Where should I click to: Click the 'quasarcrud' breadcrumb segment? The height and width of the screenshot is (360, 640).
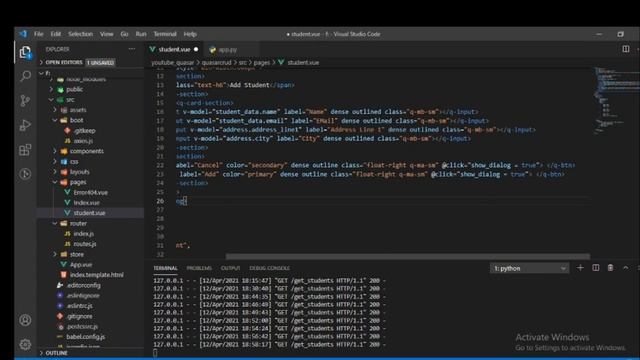[x=216, y=62]
